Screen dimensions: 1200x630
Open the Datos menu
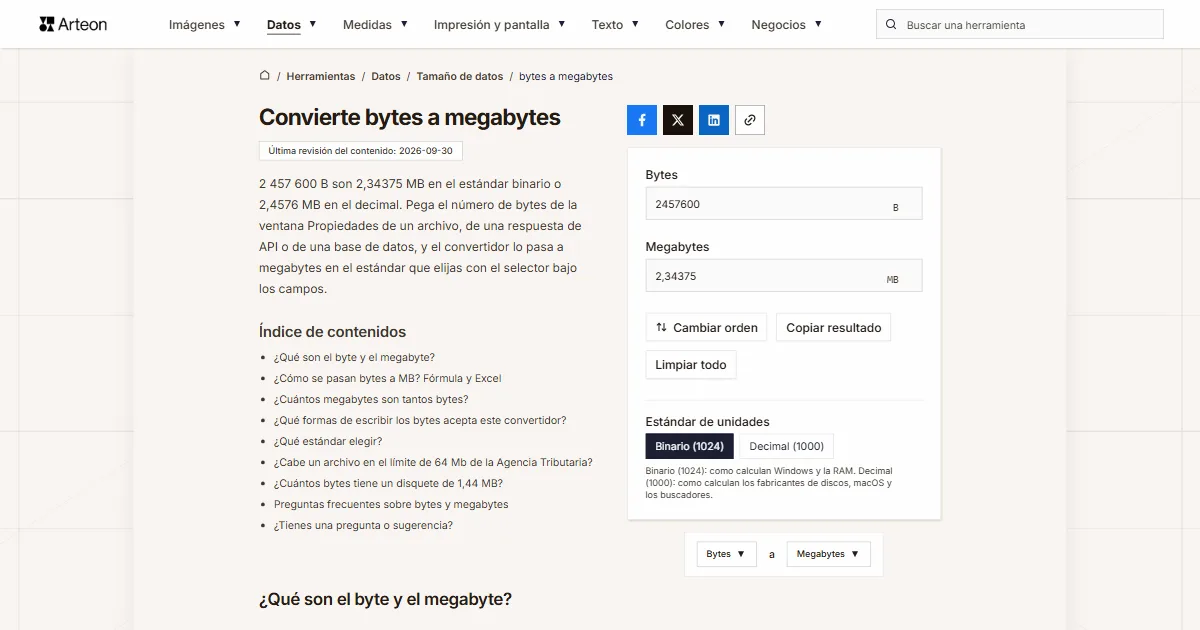click(x=292, y=25)
